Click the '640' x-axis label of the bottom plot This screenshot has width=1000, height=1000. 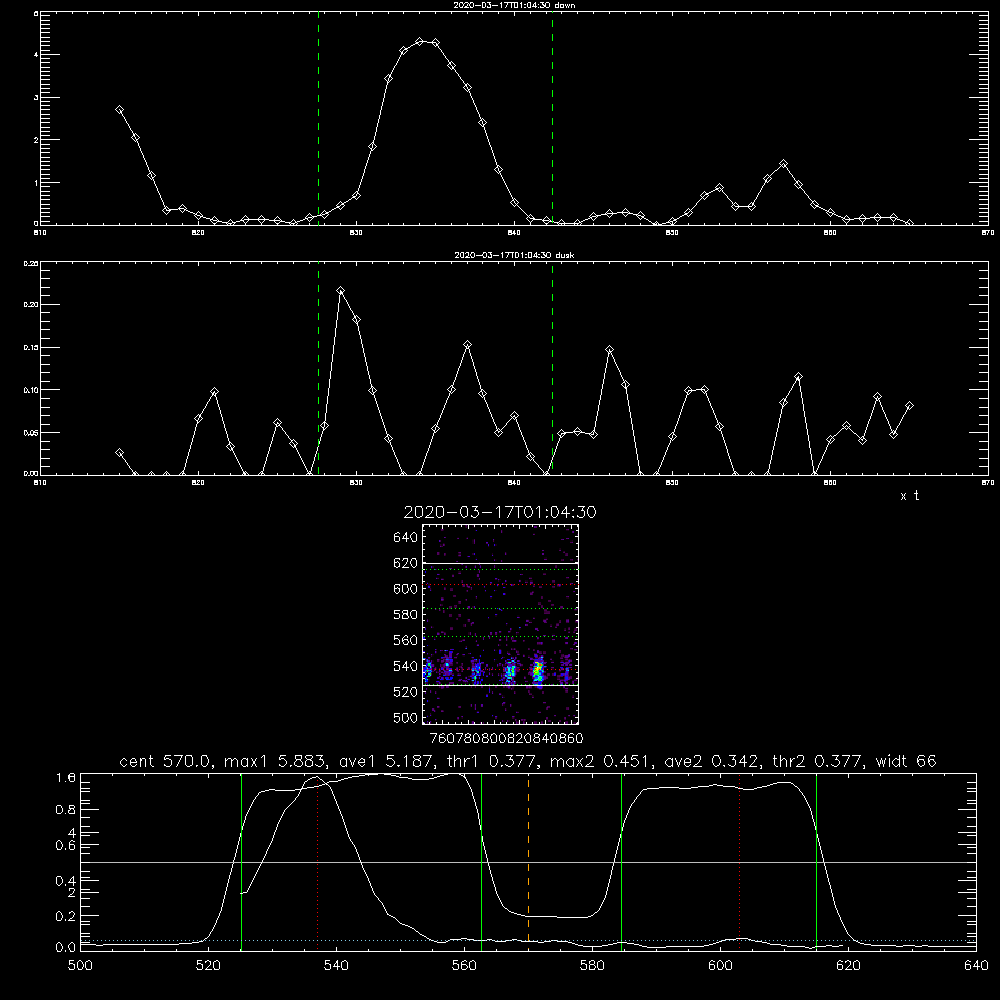coord(976,966)
